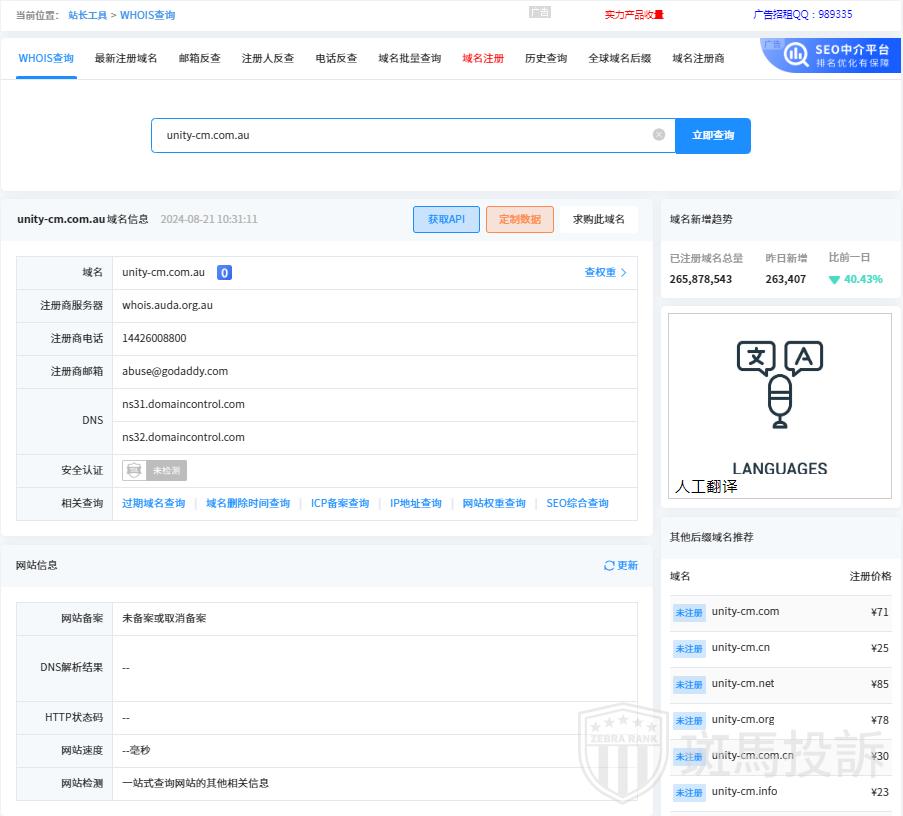
Task: Click the LANGUAGES translation ad image
Action: tap(779, 405)
